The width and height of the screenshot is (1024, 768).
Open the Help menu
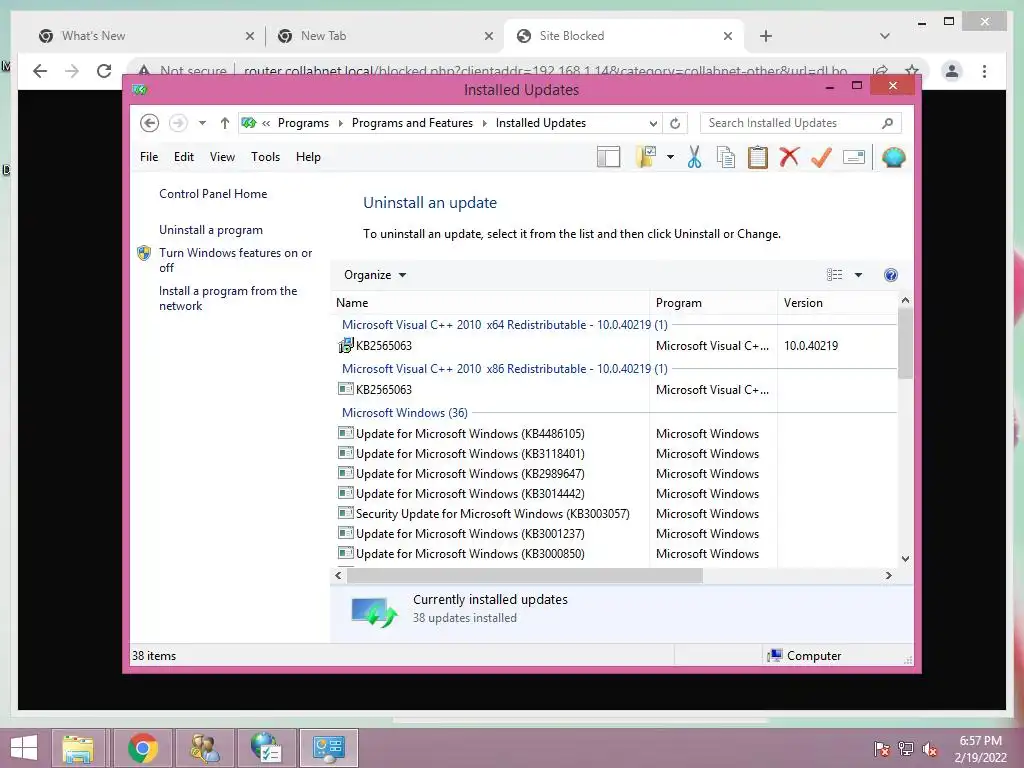tap(308, 157)
